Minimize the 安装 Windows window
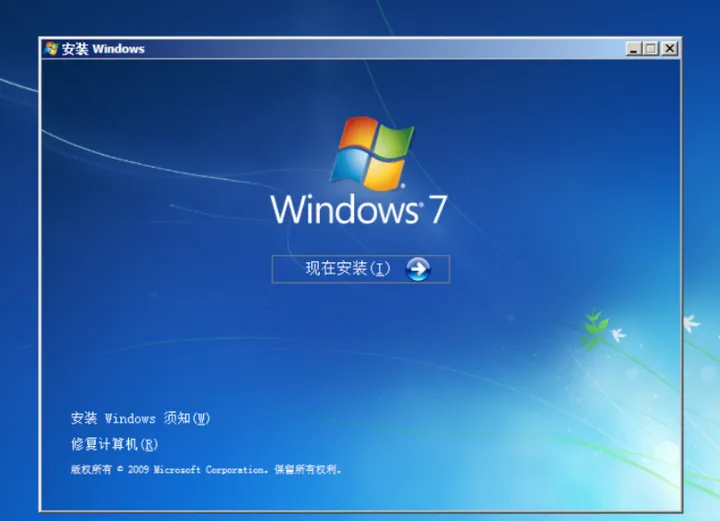Image resolution: width=720 pixels, height=521 pixels. click(633, 48)
